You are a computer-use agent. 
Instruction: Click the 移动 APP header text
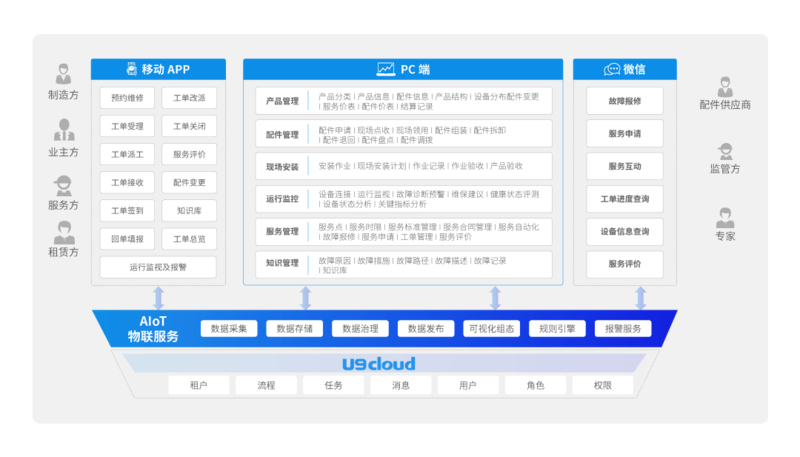click(x=166, y=69)
